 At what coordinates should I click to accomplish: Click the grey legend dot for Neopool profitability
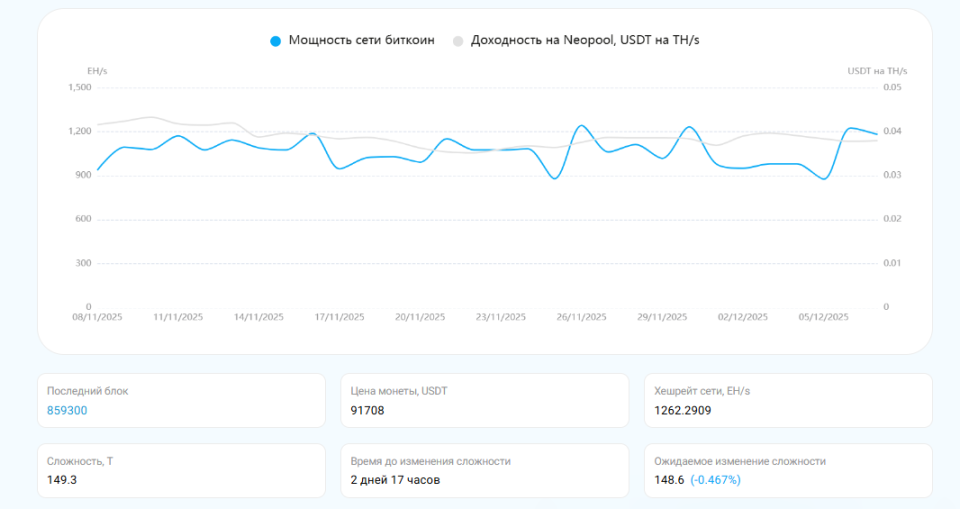[458, 41]
